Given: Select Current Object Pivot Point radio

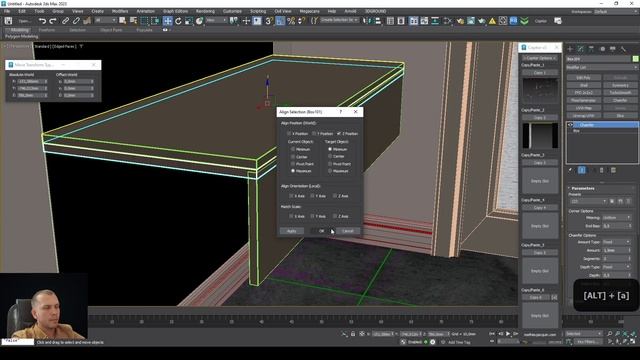Looking at the screenshot, I should coord(293,164).
